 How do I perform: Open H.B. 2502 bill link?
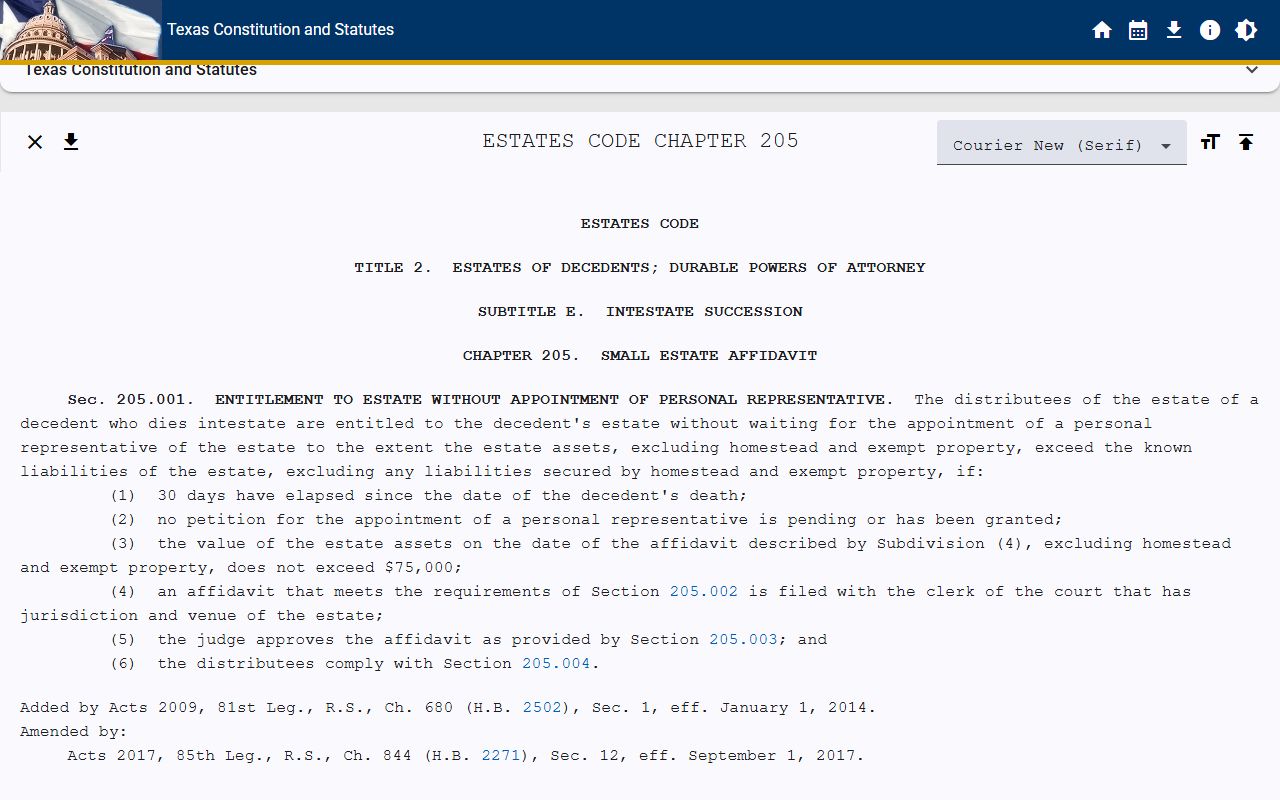point(541,707)
